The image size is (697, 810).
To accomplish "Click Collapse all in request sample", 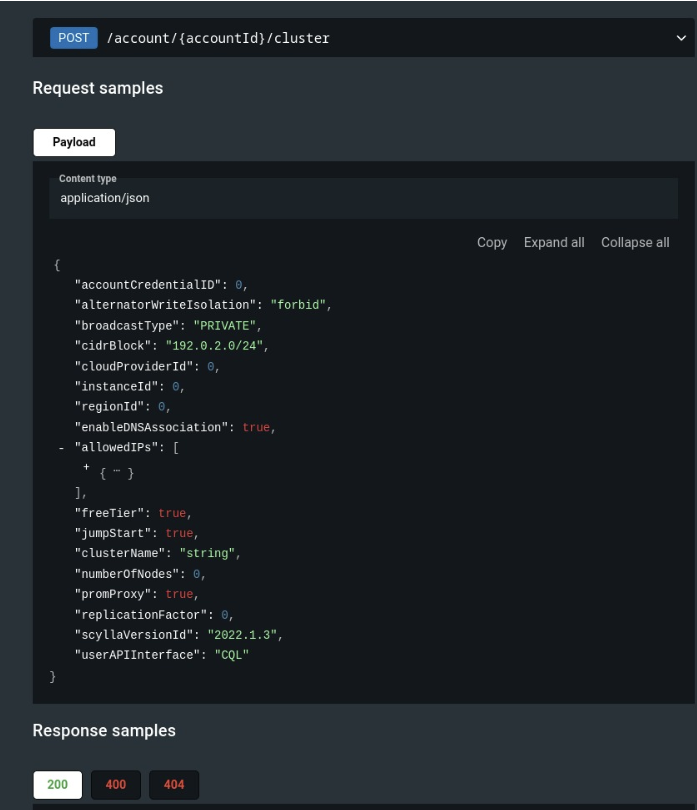I will click(x=635, y=242).
